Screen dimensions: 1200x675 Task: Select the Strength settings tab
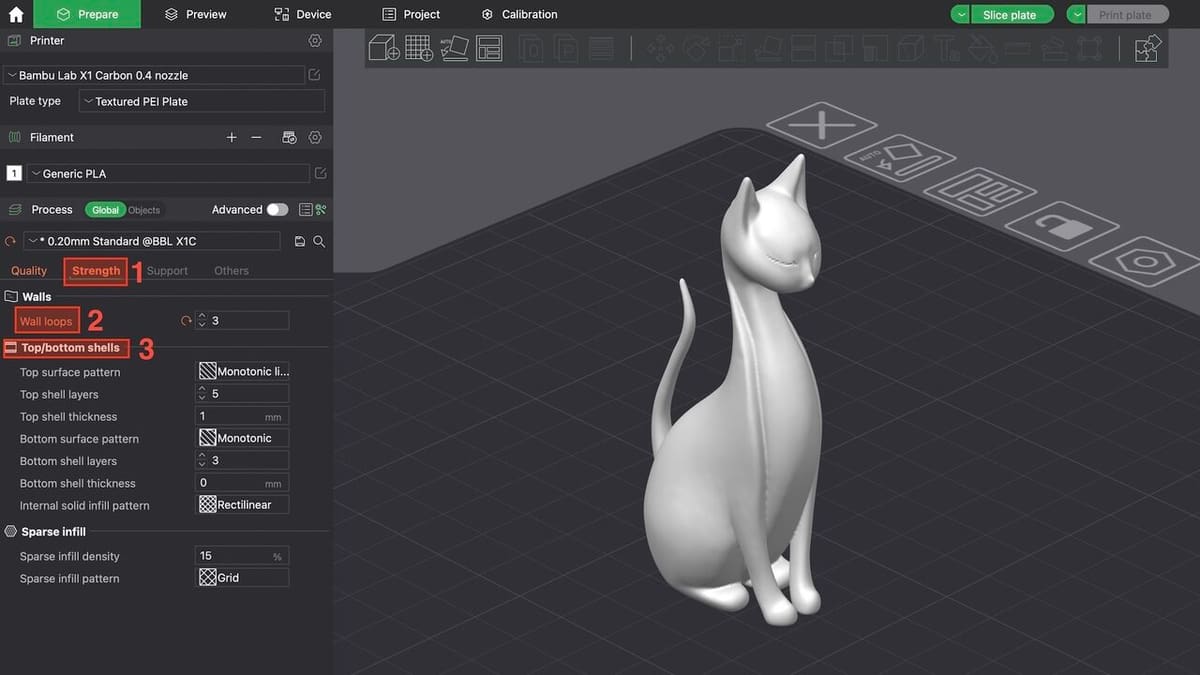(95, 270)
